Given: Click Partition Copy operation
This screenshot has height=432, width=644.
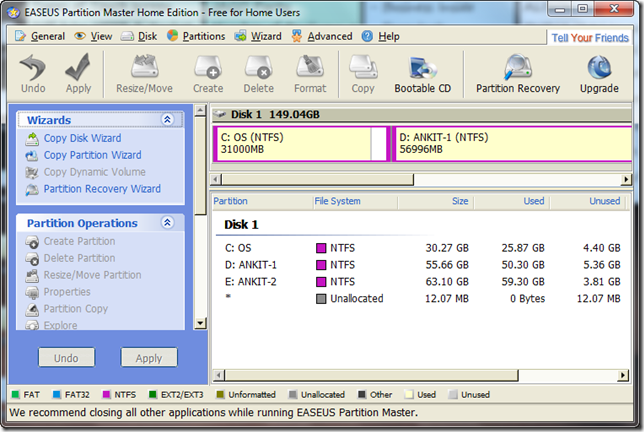Looking at the screenshot, I should click(76, 309).
